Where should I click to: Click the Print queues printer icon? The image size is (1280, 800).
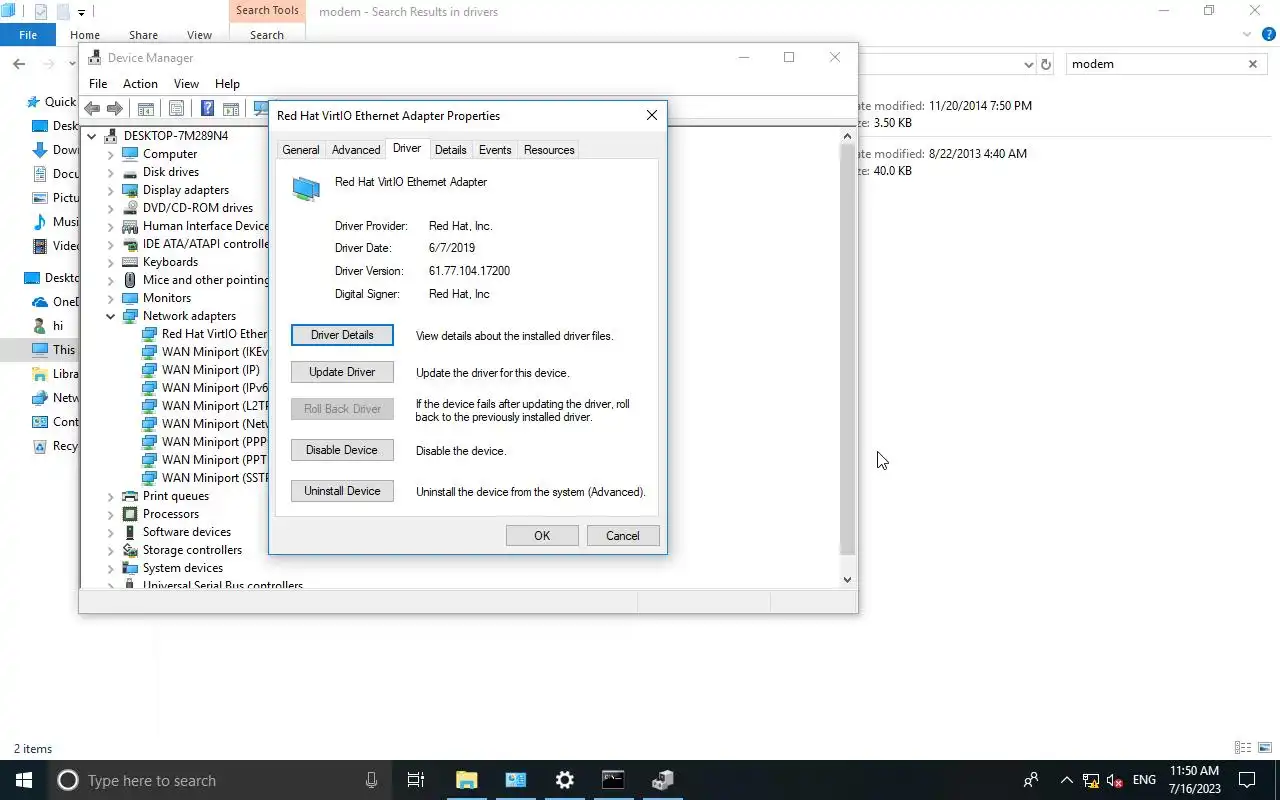pos(130,496)
